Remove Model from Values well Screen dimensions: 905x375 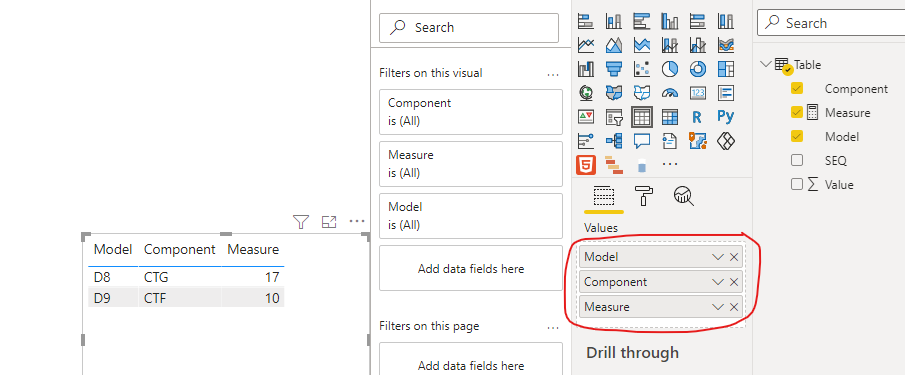[734, 257]
